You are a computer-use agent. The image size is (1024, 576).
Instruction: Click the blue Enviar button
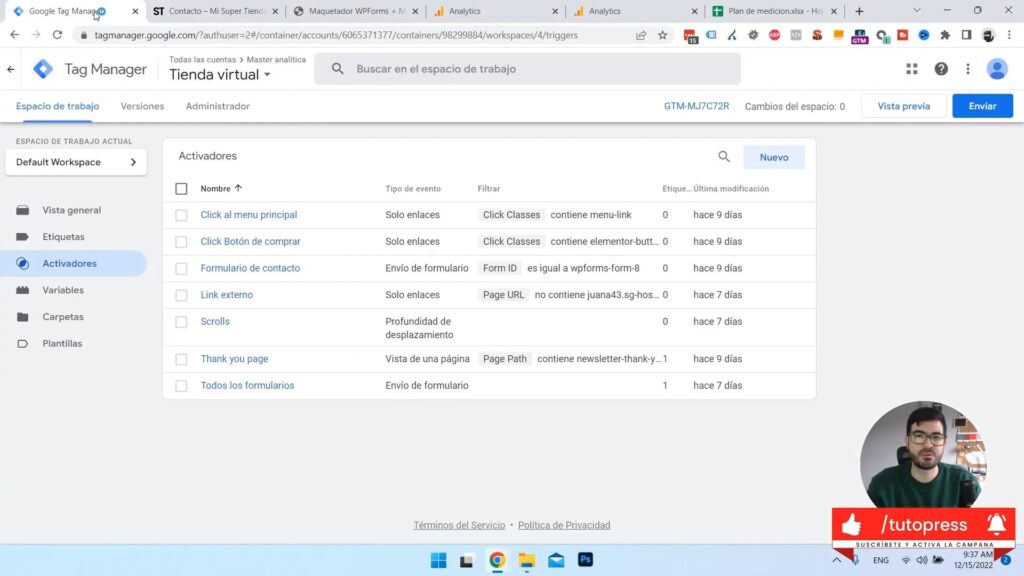coord(982,106)
